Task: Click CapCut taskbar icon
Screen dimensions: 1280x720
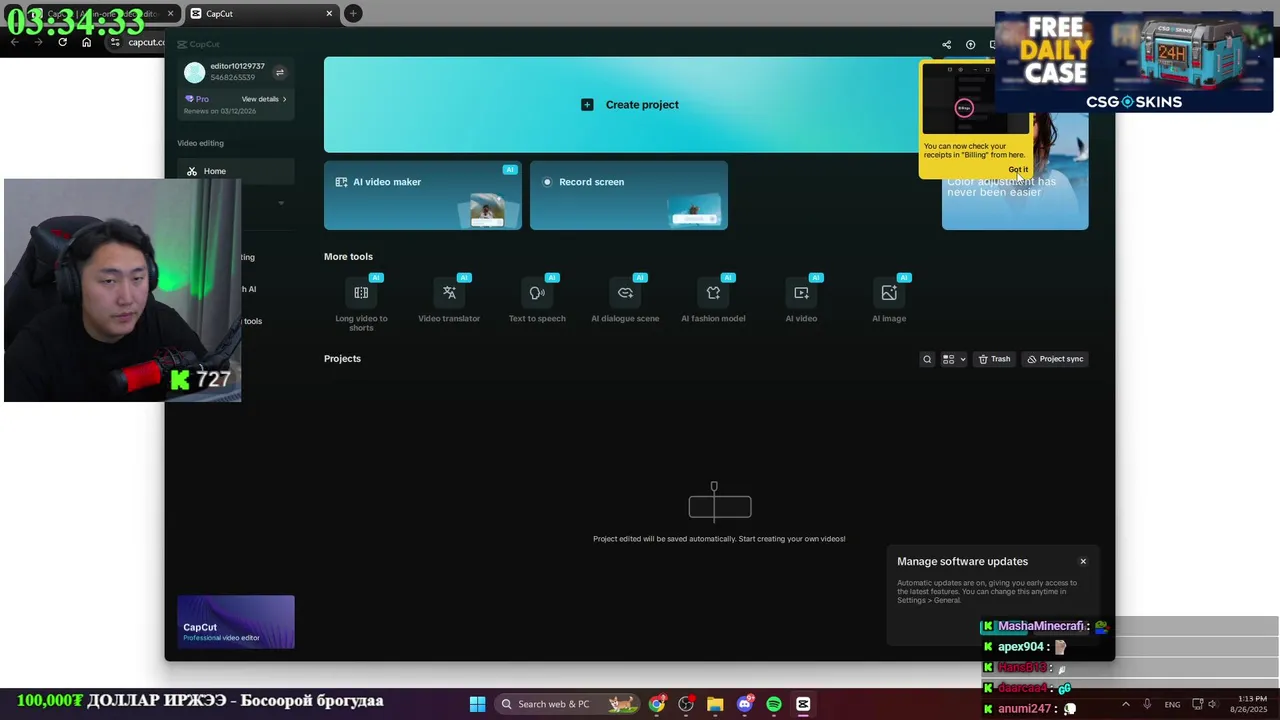Action: point(803,704)
